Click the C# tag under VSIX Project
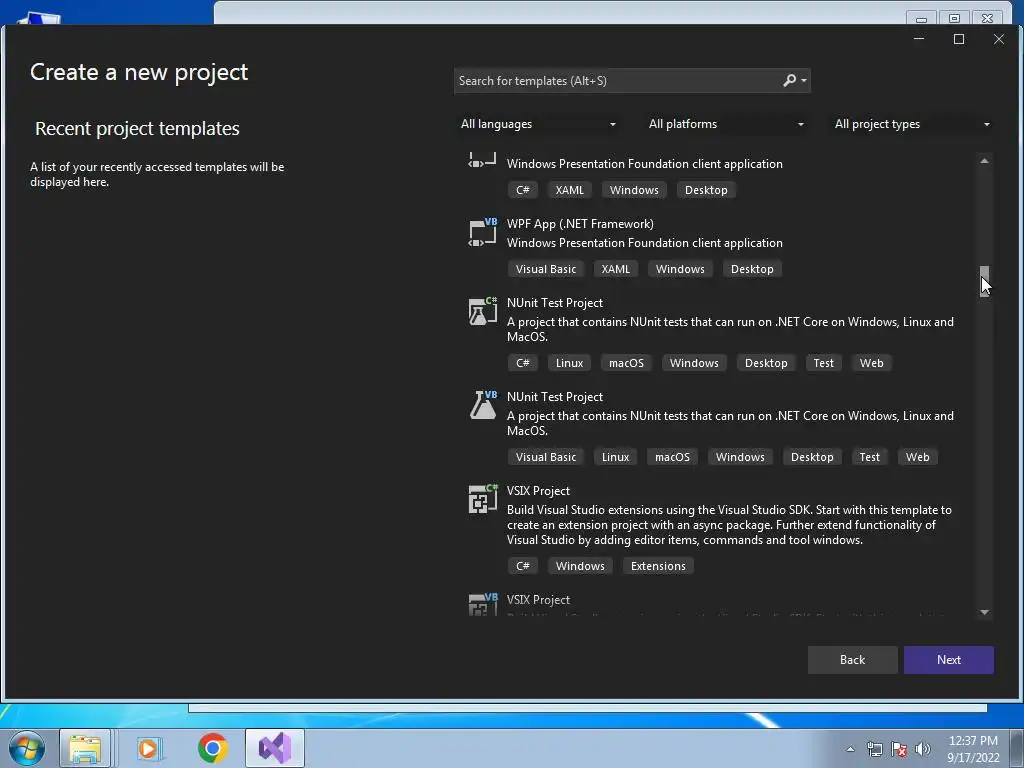The height and width of the screenshot is (768, 1024). [x=522, y=566]
